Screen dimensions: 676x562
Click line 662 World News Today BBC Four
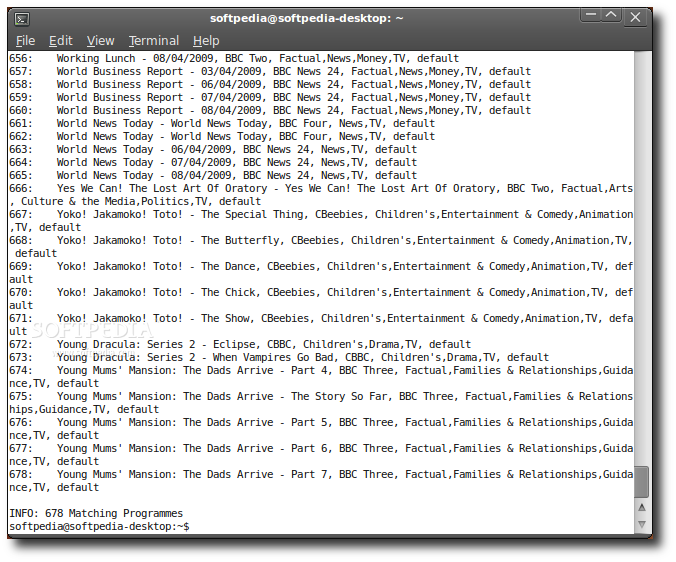[222, 136]
